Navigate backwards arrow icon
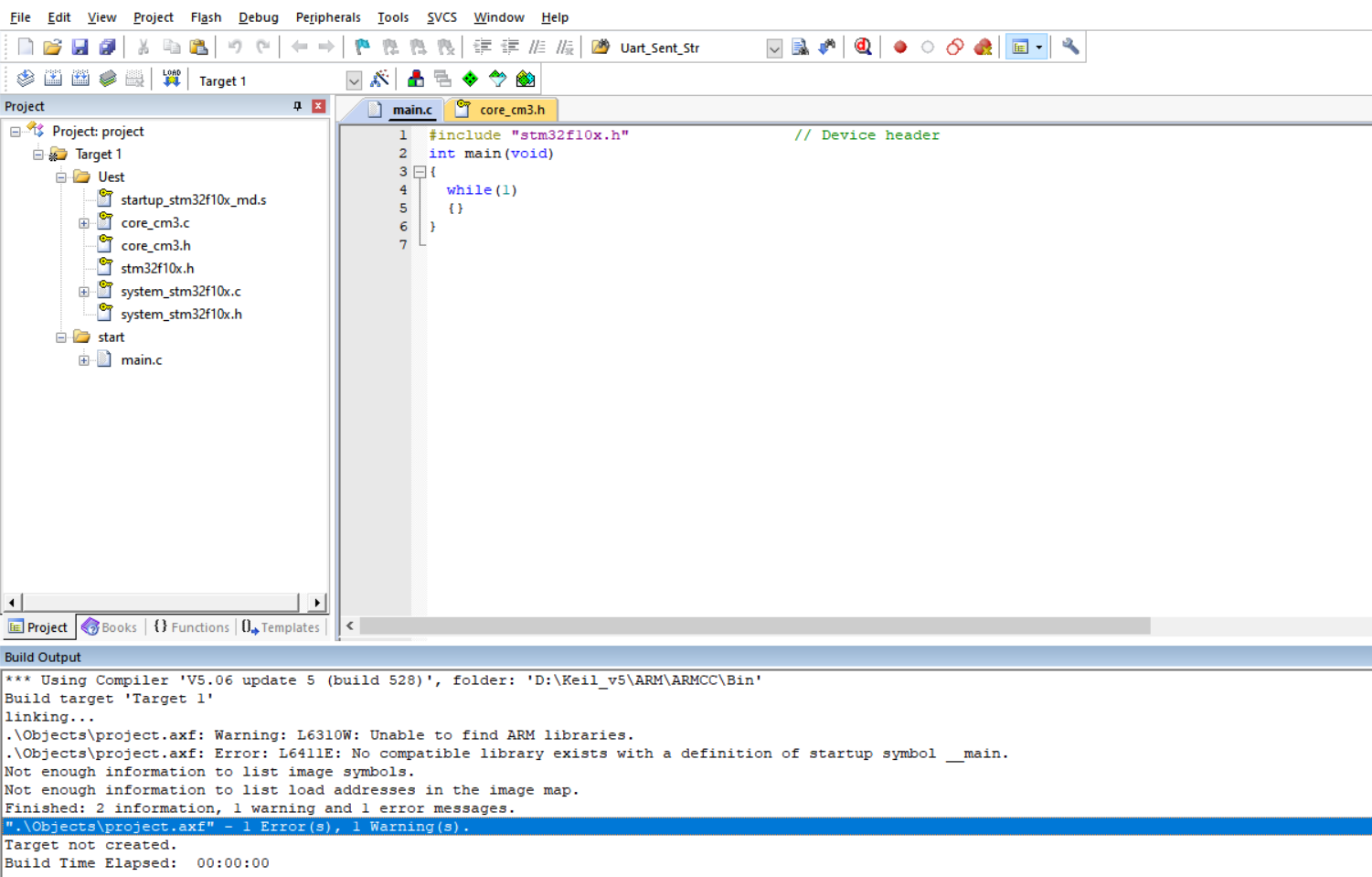Screen dimensions: 1372x877 299,47
